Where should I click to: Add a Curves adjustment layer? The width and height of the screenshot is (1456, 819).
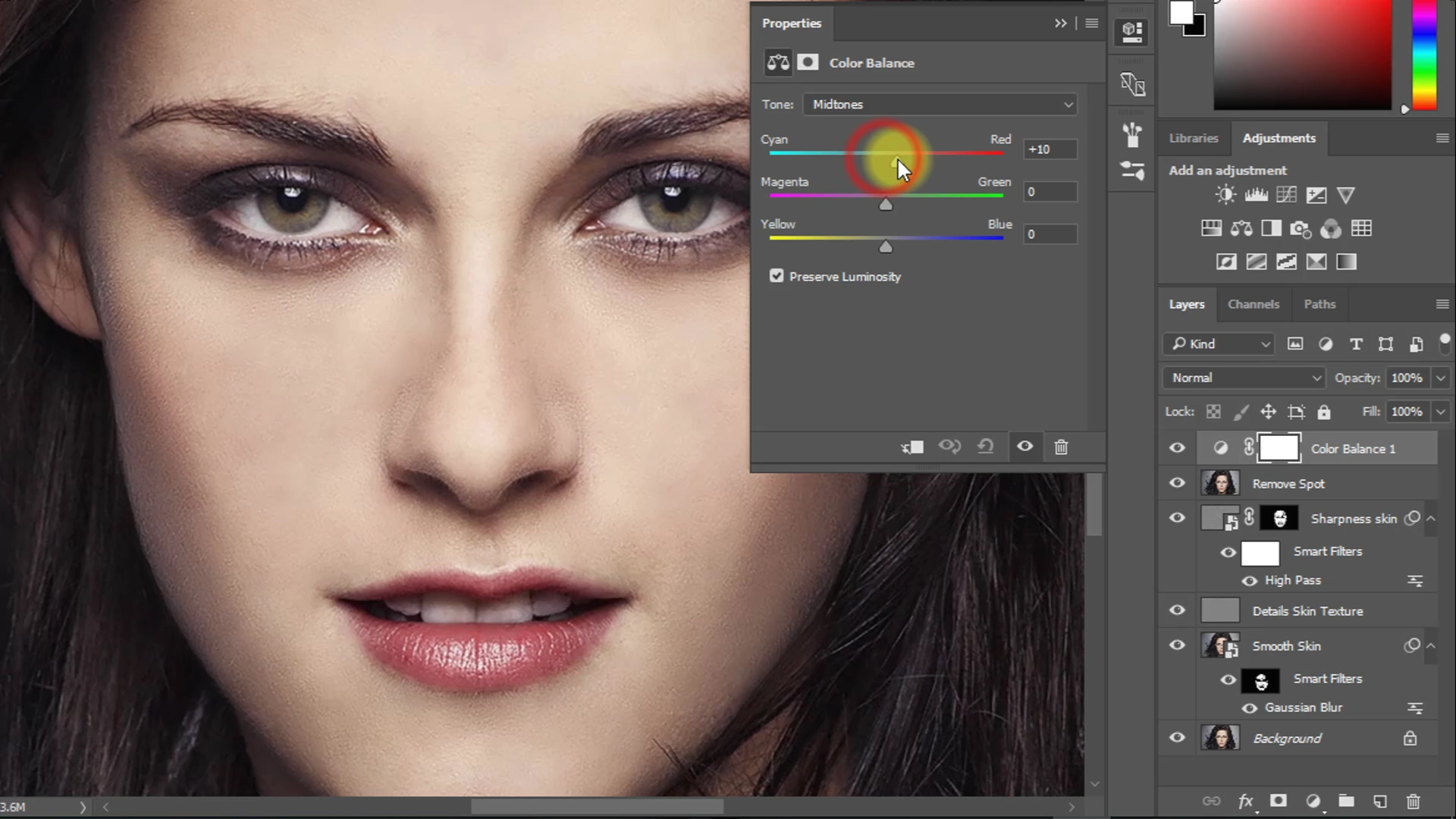click(x=1286, y=195)
